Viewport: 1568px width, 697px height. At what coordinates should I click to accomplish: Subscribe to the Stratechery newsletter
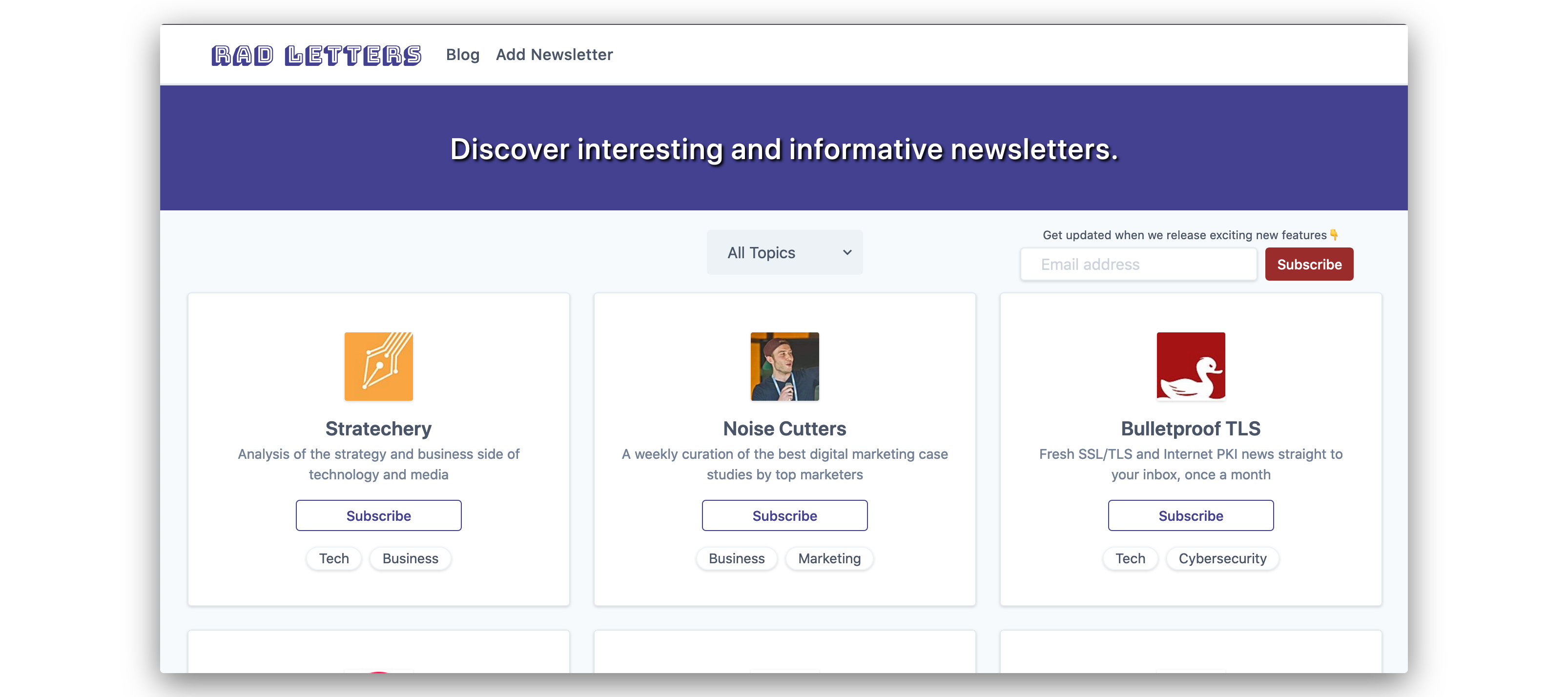(379, 515)
